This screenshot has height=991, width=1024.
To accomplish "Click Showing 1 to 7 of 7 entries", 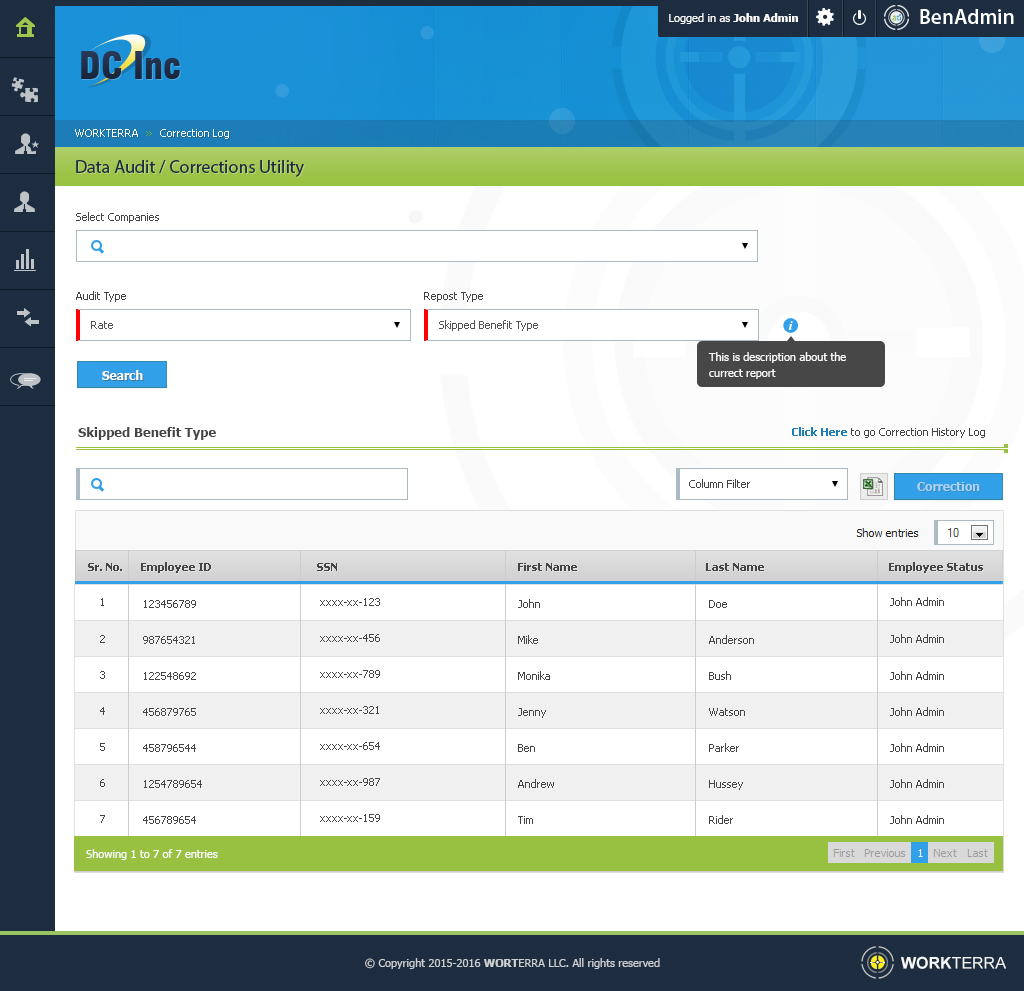I will [x=152, y=854].
